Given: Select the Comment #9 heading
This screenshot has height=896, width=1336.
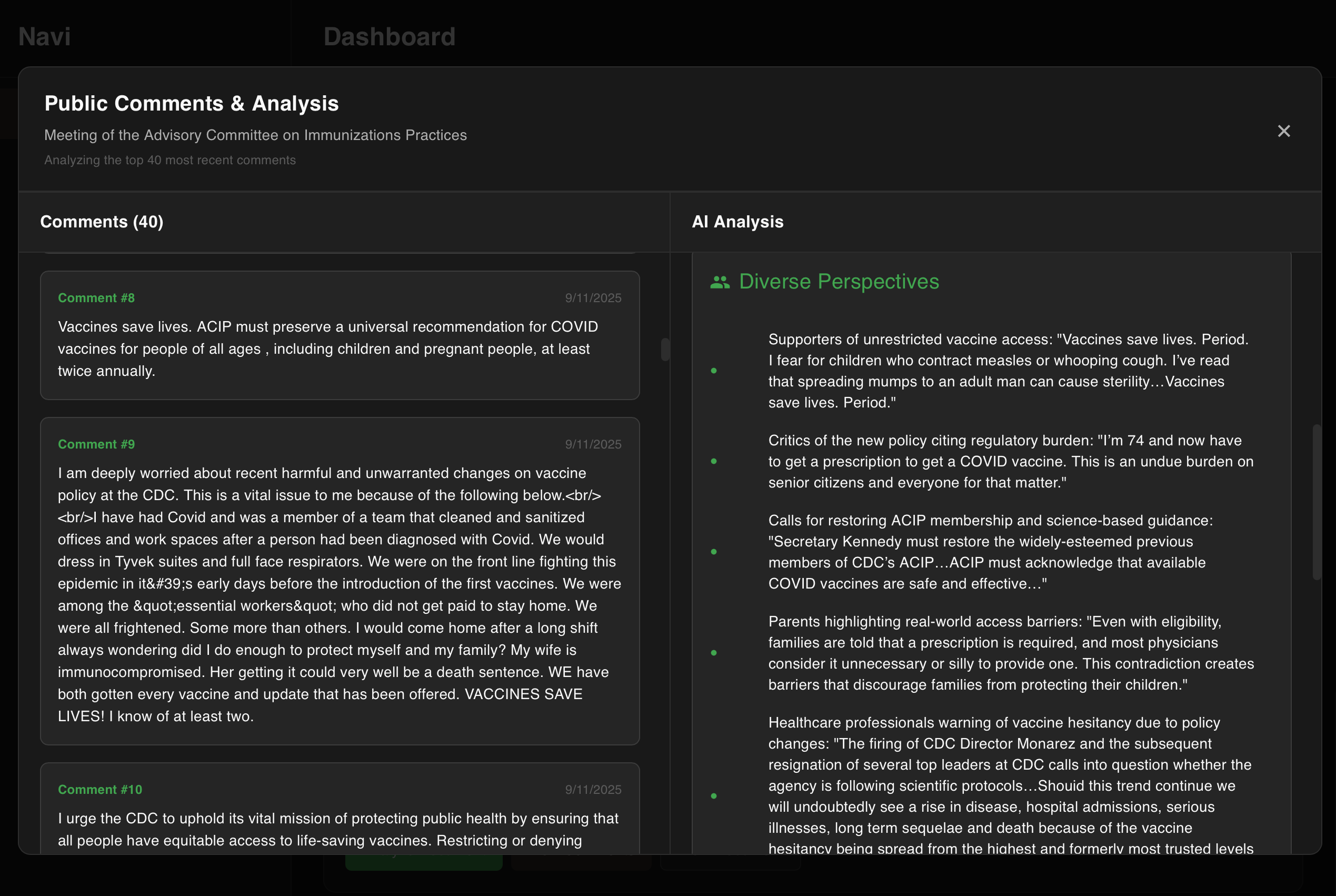Looking at the screenshot, I should [96, 444].
